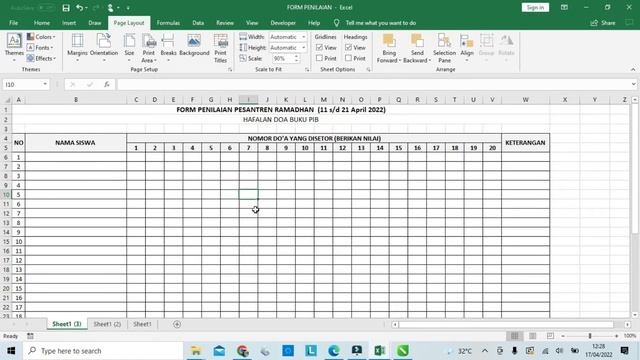The width and height of the screenshot is (640, 360).
Task: Zoom in with the plus button
Action: pos(616,336)
